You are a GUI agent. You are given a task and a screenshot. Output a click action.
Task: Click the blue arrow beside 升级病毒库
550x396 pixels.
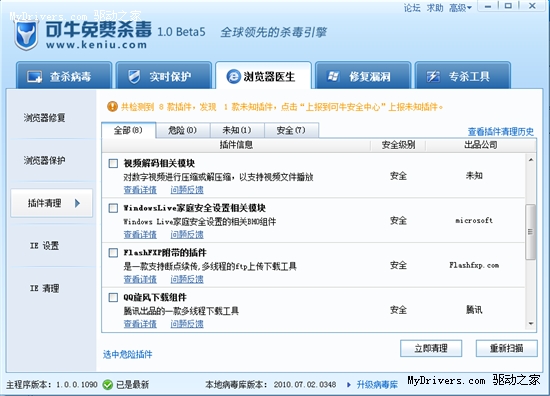[x=349, y=385]
